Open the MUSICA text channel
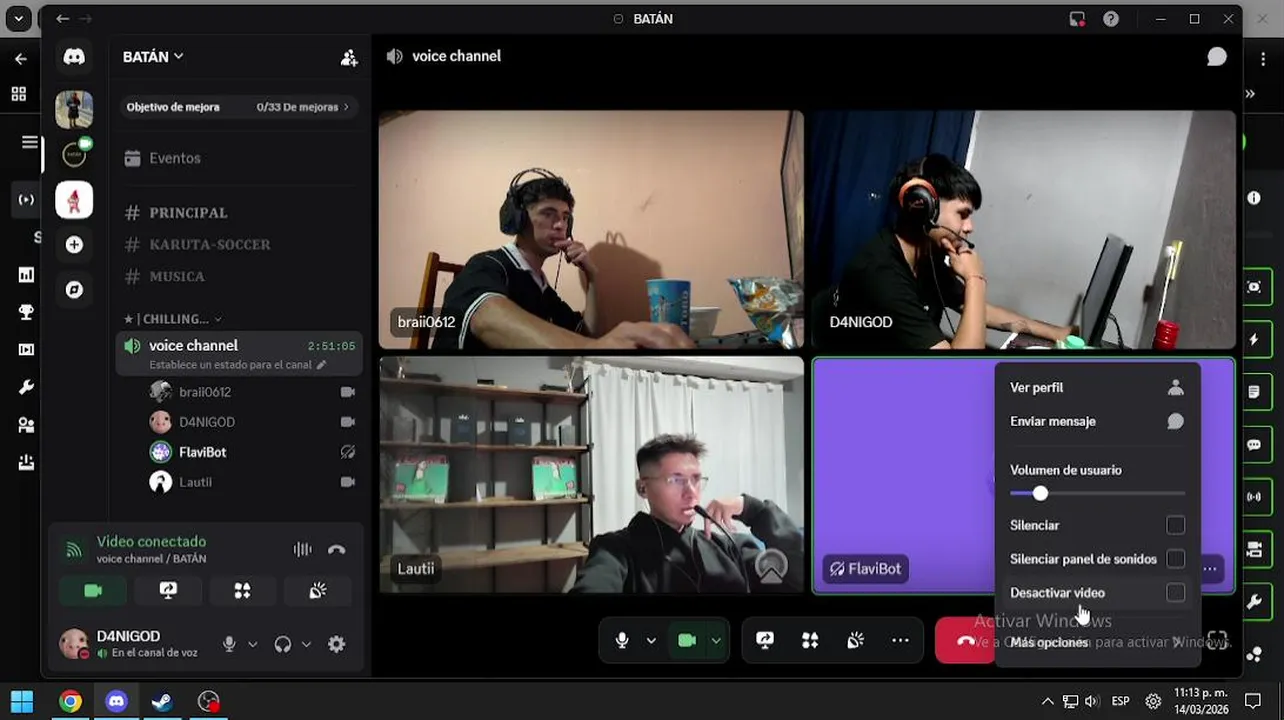 click(238, 276)
